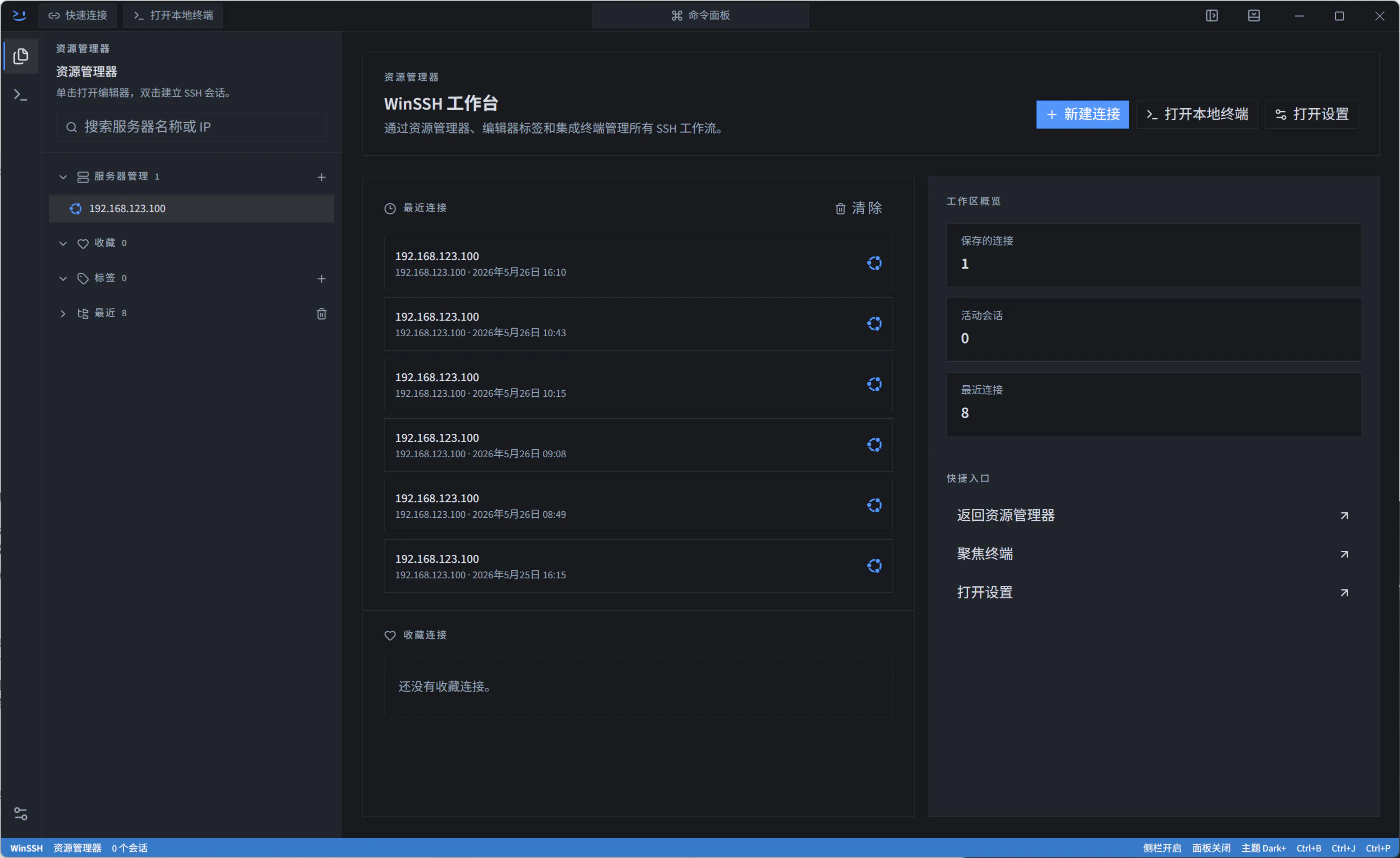Toggle the bottom panel icon in the title bar
The height and width of the screenshot is (858, 1400).
tap(1254, 16)
